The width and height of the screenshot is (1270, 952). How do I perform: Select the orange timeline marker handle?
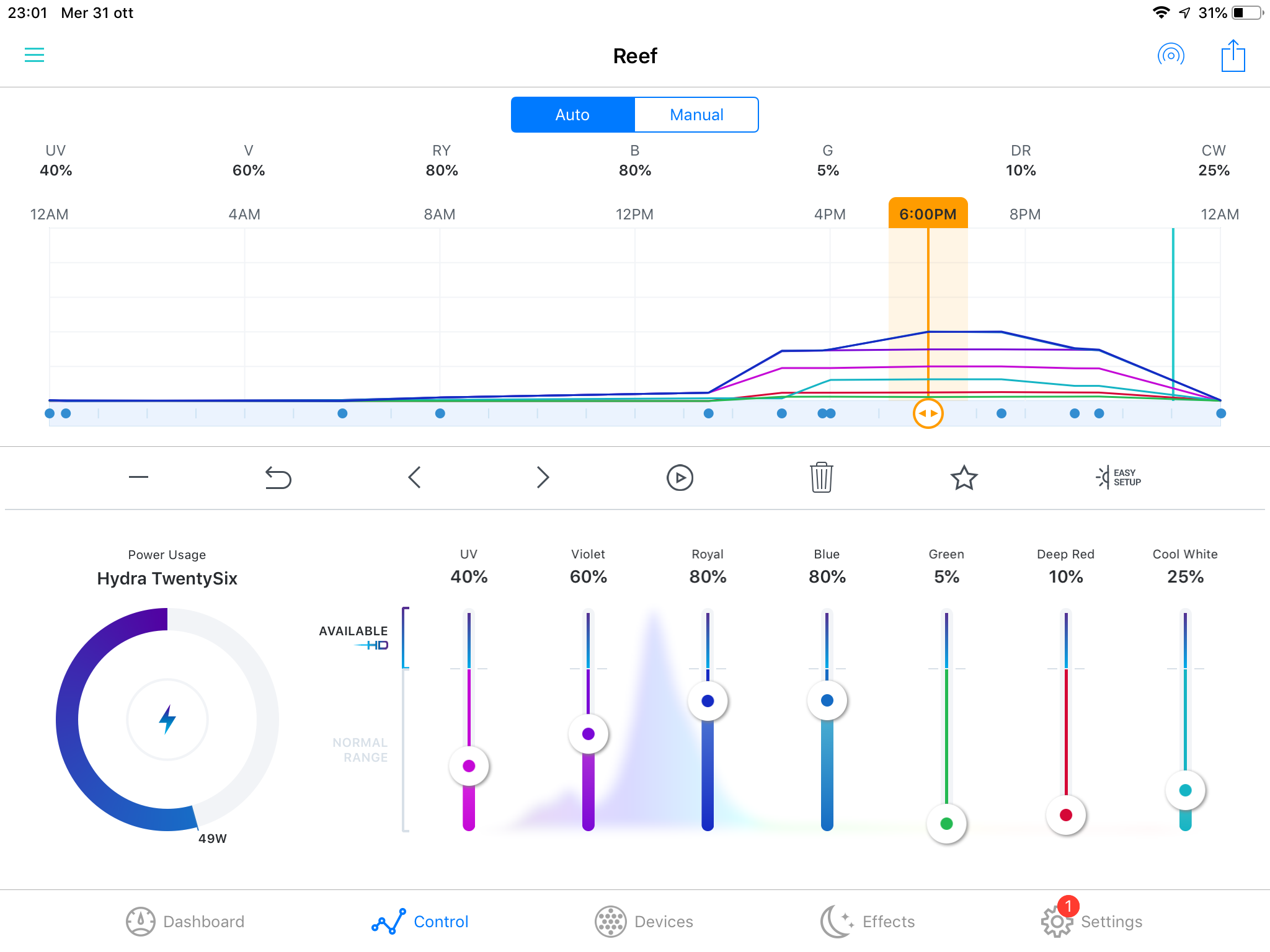(928, 413)
